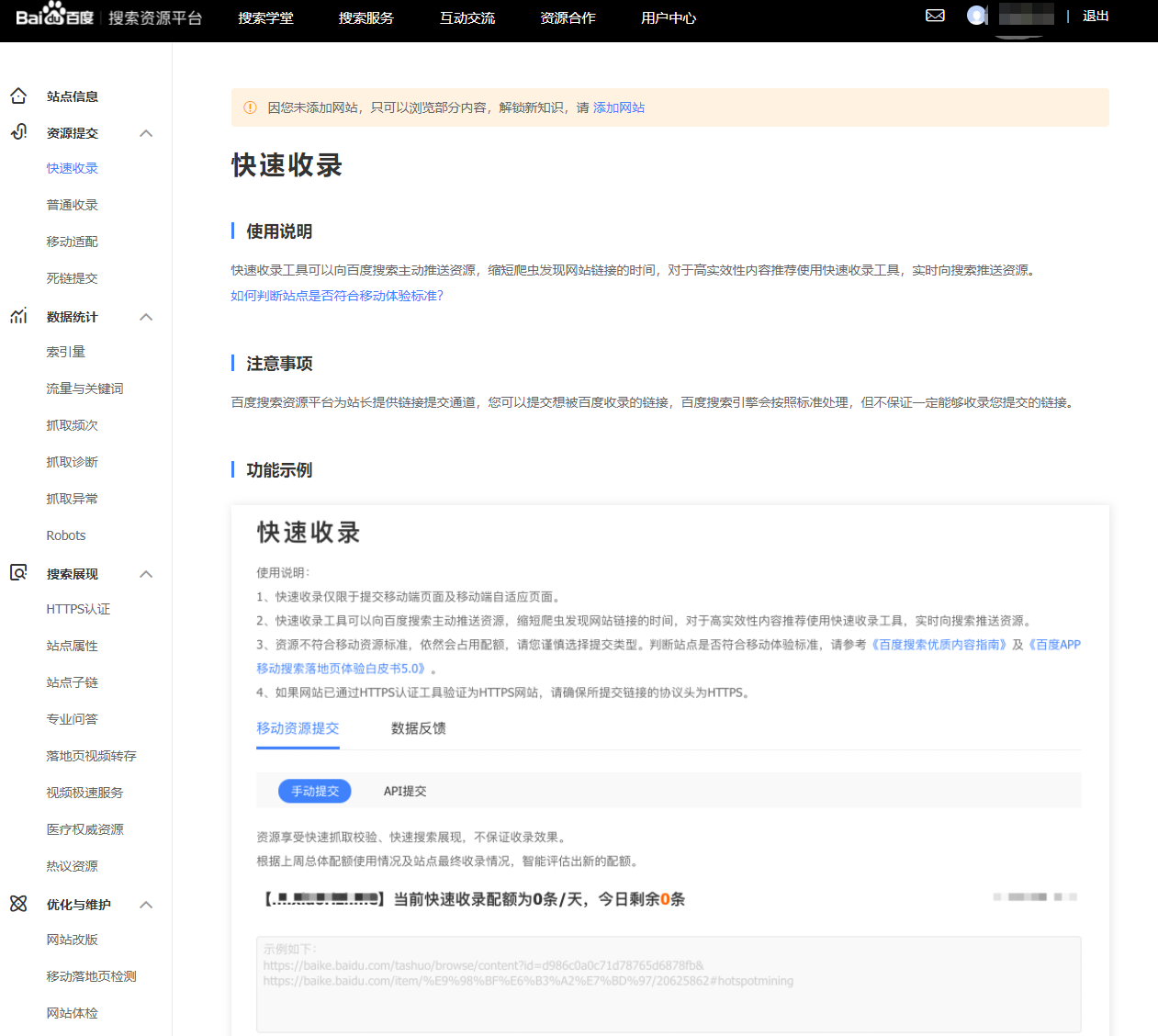Image resolution: width=1158 pixels, height=1036 pixels.
Task: Open the 搜索服务 top menu
Action: (x=365, y=17)
